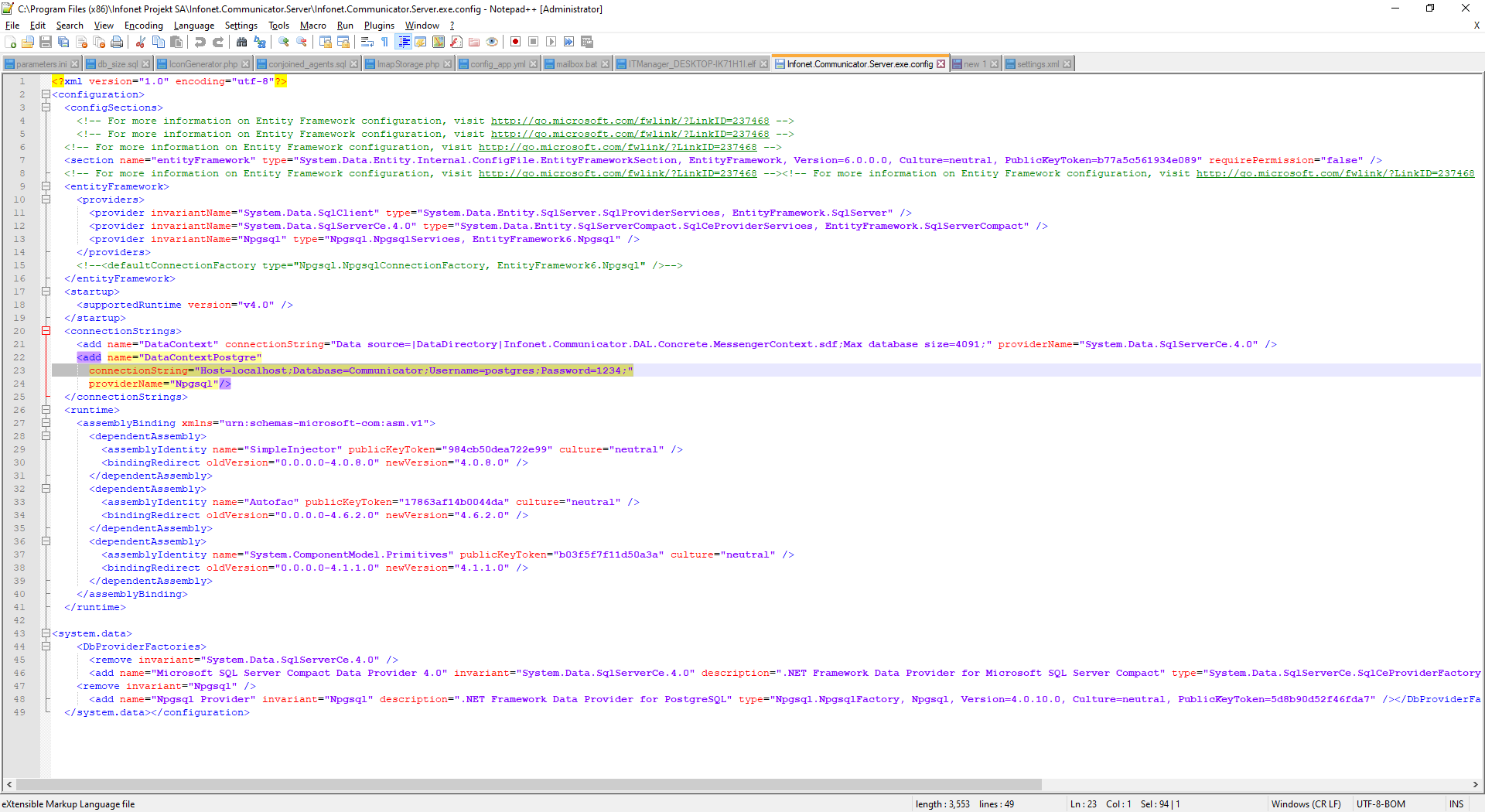1485x812 pixels.
Task: Collapse runtime fold on line 26
Action: click(46, 410)
